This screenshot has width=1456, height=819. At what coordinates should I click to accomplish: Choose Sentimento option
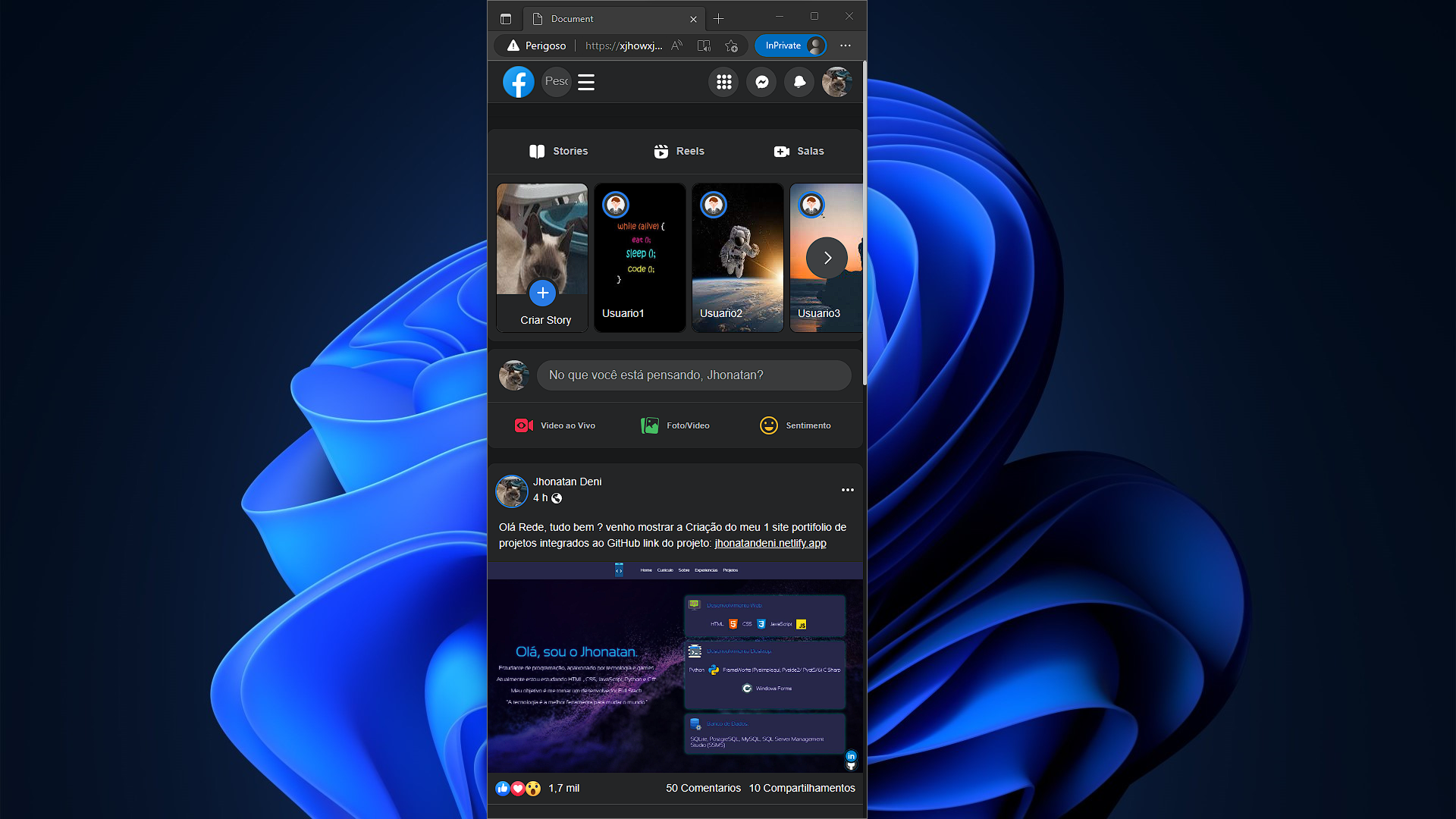pos(795,425)
